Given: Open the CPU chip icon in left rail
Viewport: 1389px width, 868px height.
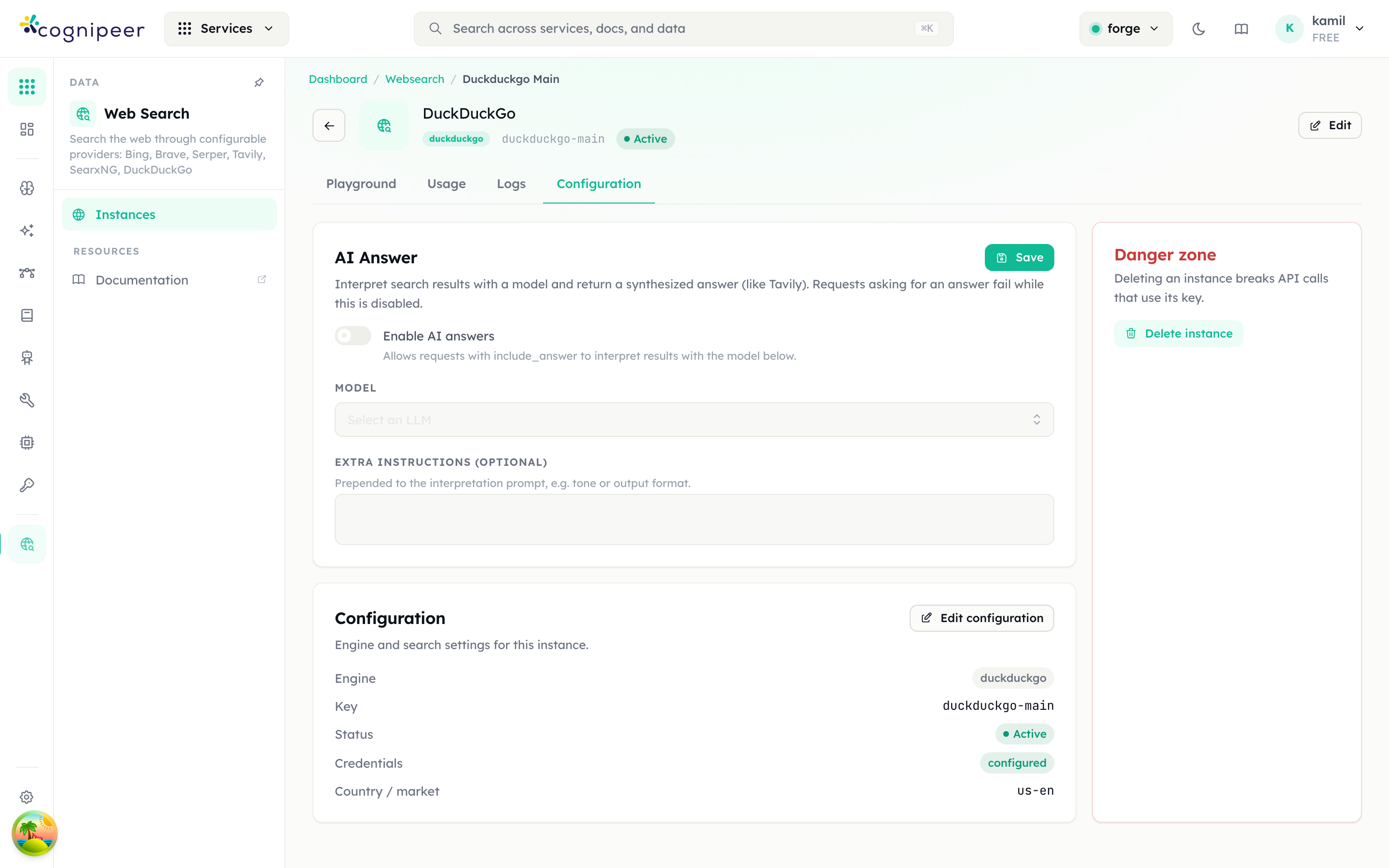Looking at the screenshot, I should click(x=27, y=443).
